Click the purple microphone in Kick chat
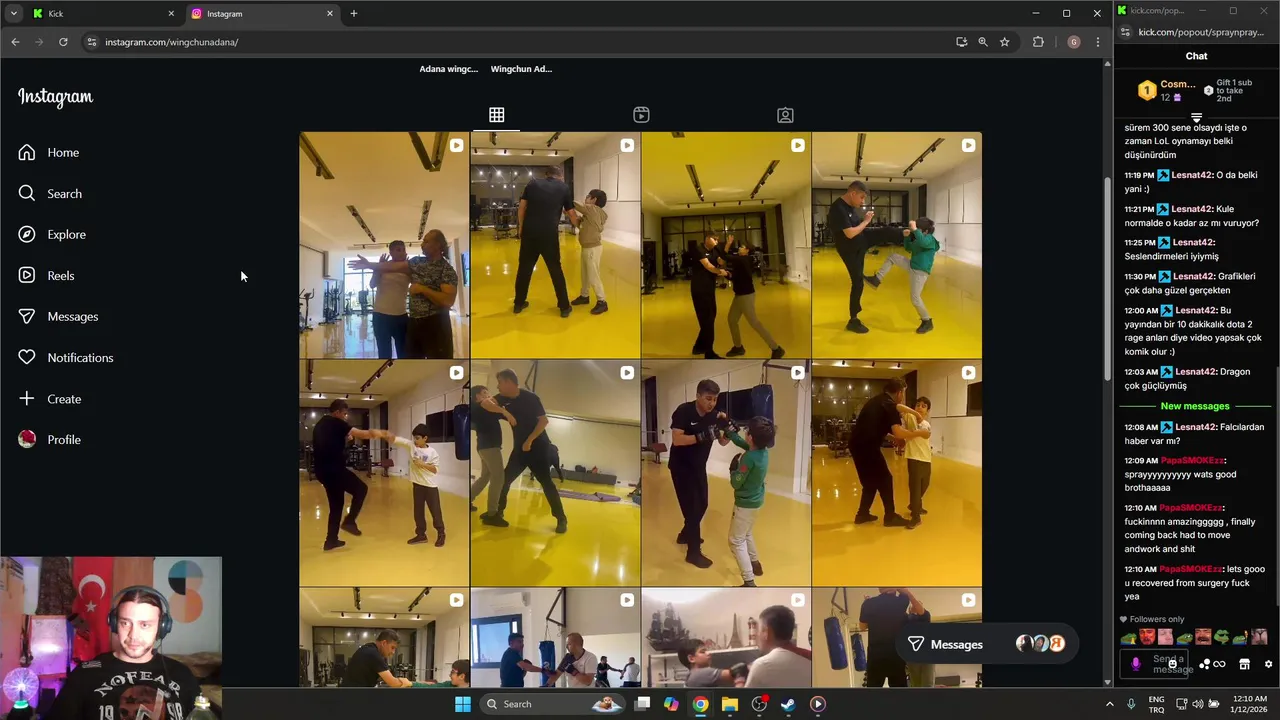The image size is (1280, 720). pyautogui.click(x=1135, y=664)
